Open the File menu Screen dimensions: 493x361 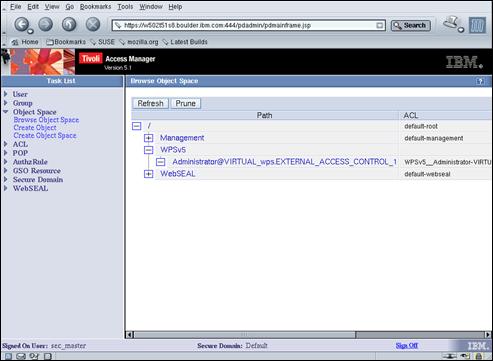point(15,7)
